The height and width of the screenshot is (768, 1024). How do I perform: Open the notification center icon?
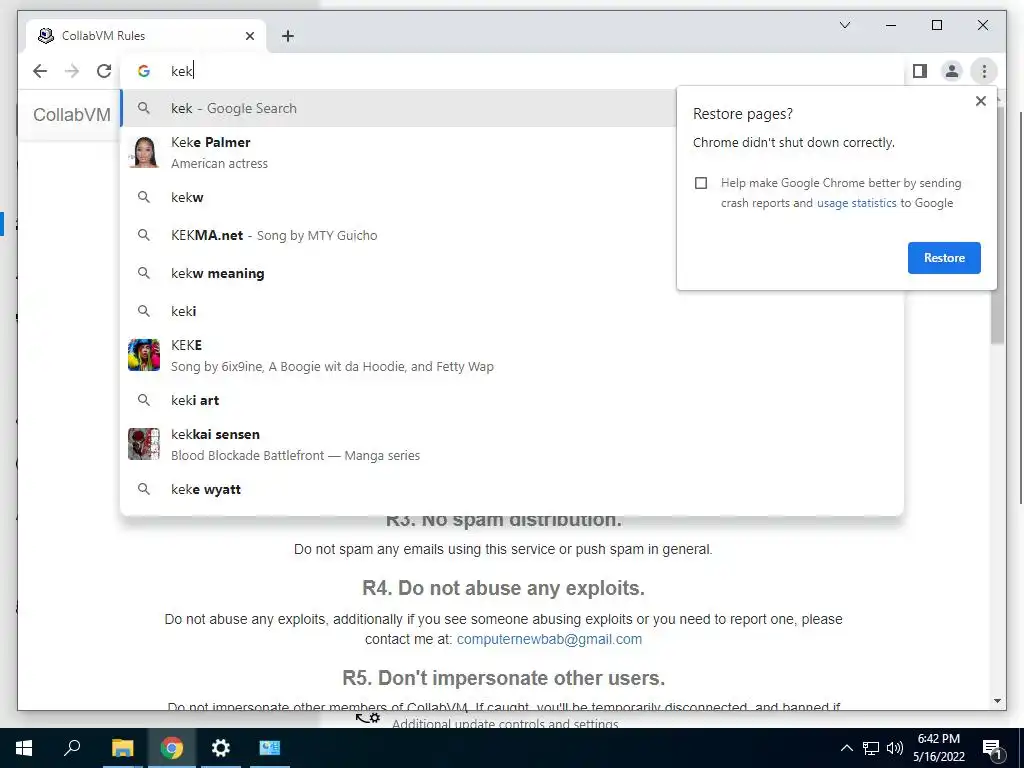(x=992, y=749)
